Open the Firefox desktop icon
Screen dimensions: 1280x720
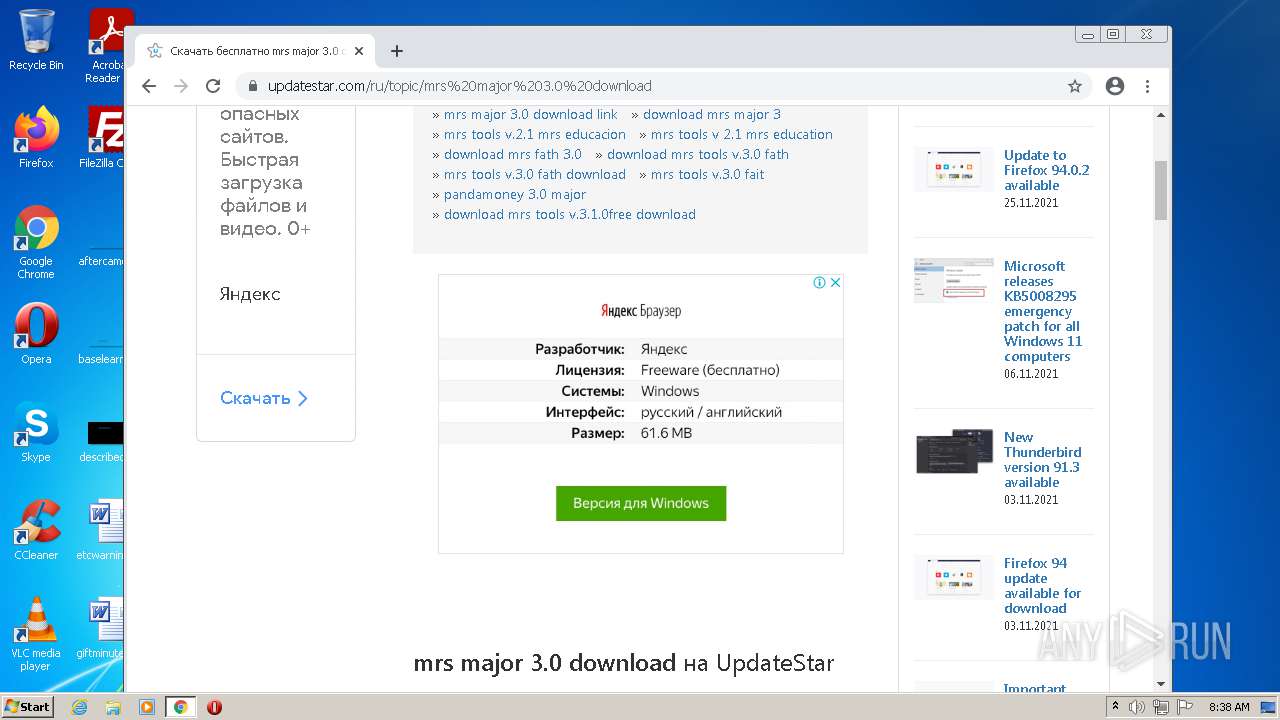[36, 138]
